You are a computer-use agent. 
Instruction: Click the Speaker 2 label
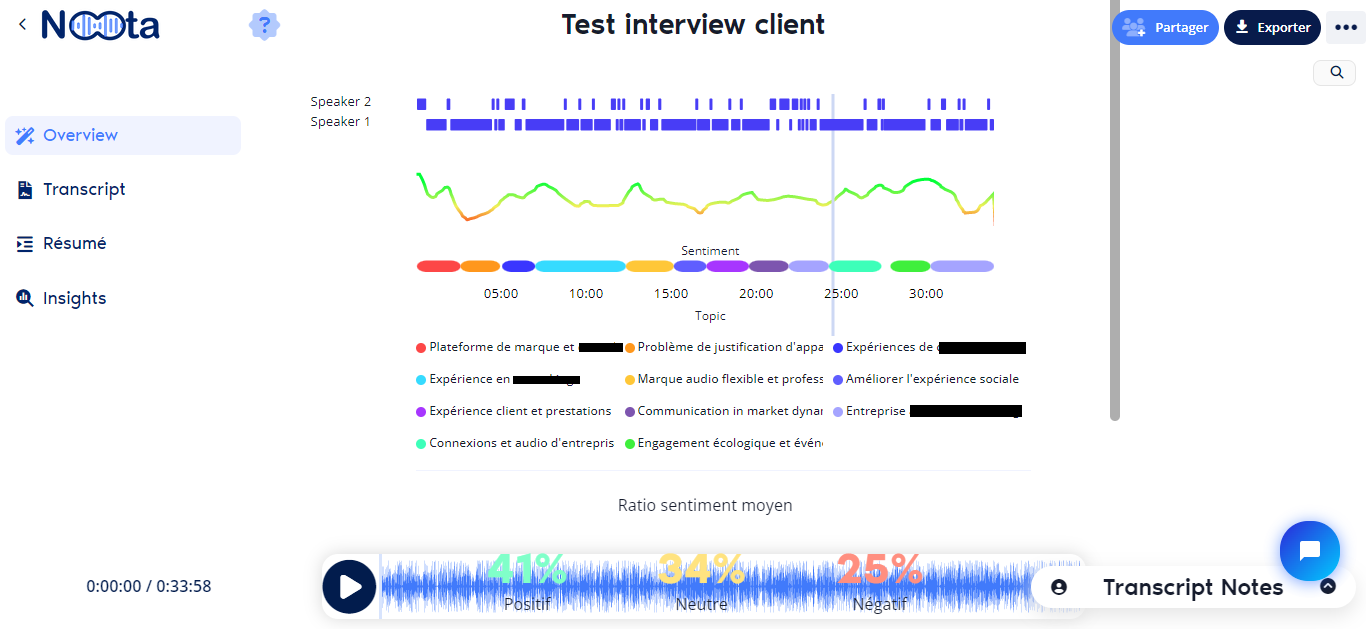pos(340,102)
